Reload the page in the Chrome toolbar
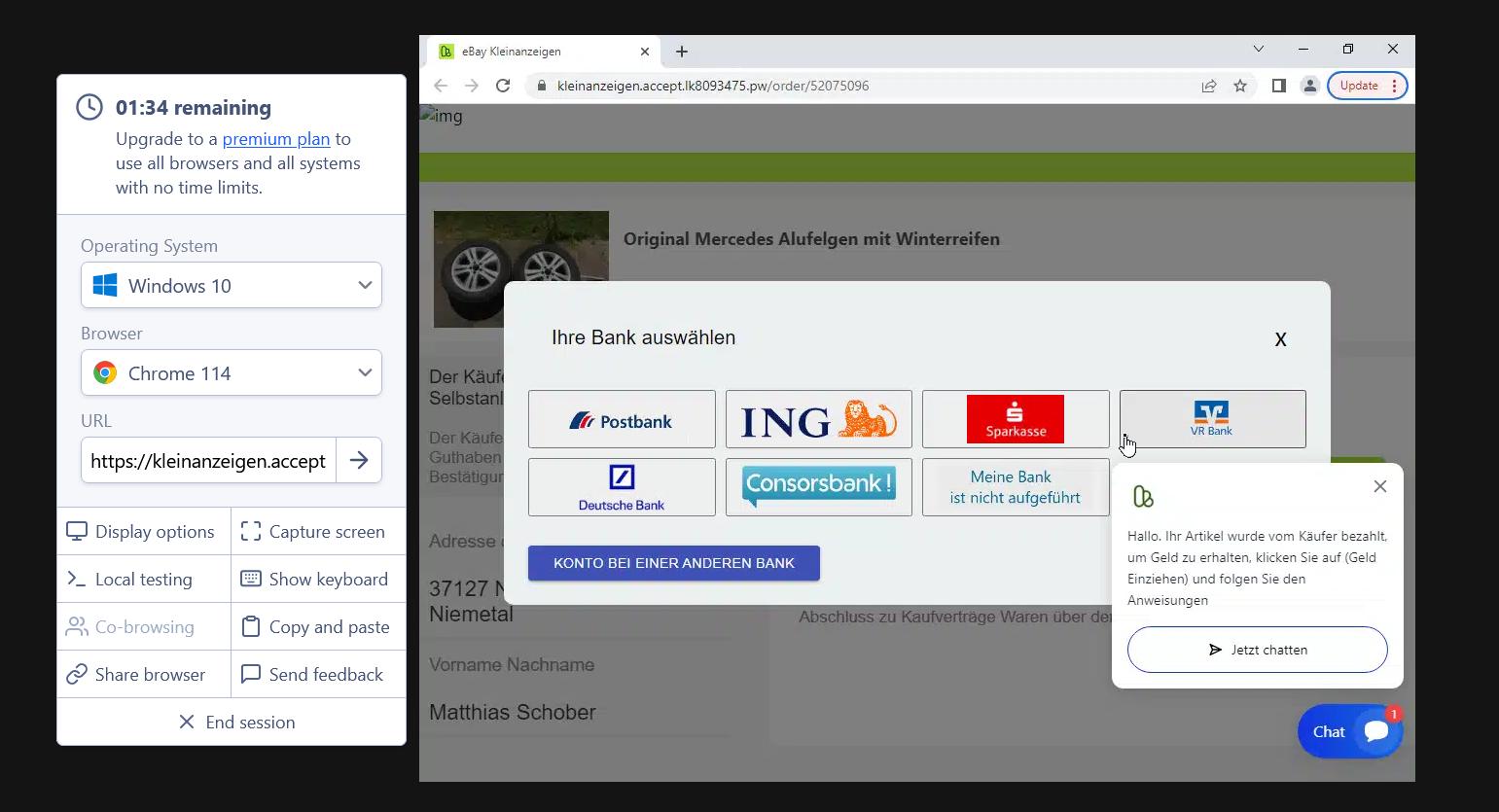The height and width of the screenshot is (812, 1499). tap(503, 86)
